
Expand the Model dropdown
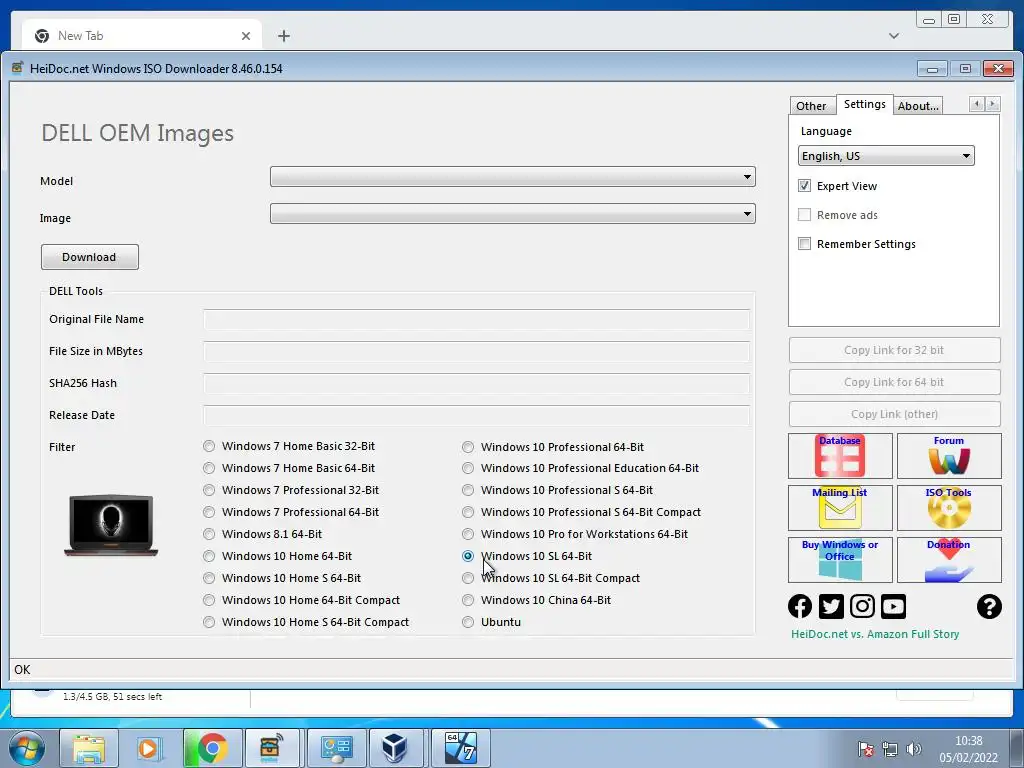(513, 177)
